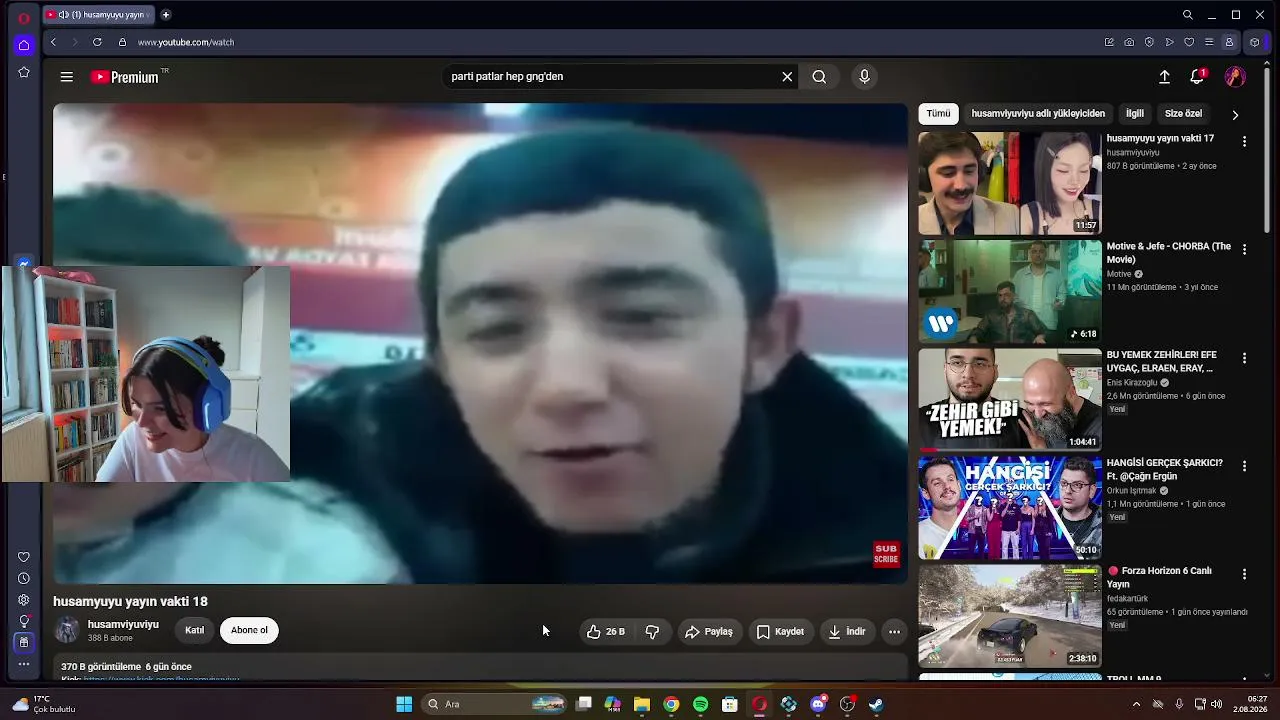Clear the YouTube search query
Viewport: 1280px width, 720px height.
[x=787, y=77]
